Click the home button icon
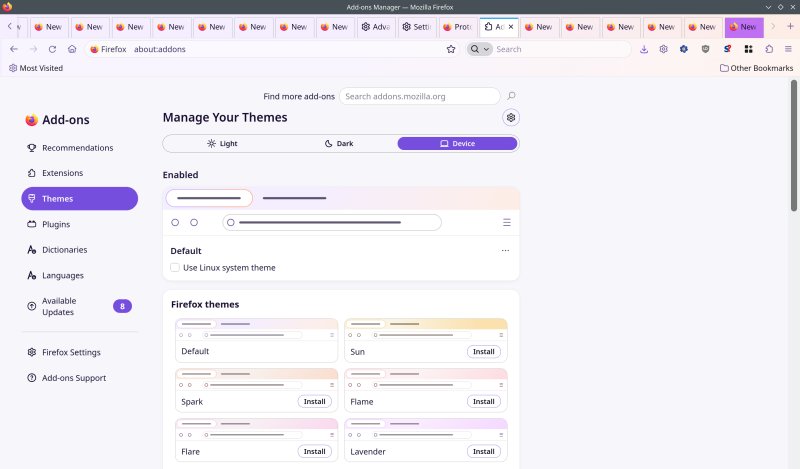Viewport: 800px width, 469px height. pos(72,49)
